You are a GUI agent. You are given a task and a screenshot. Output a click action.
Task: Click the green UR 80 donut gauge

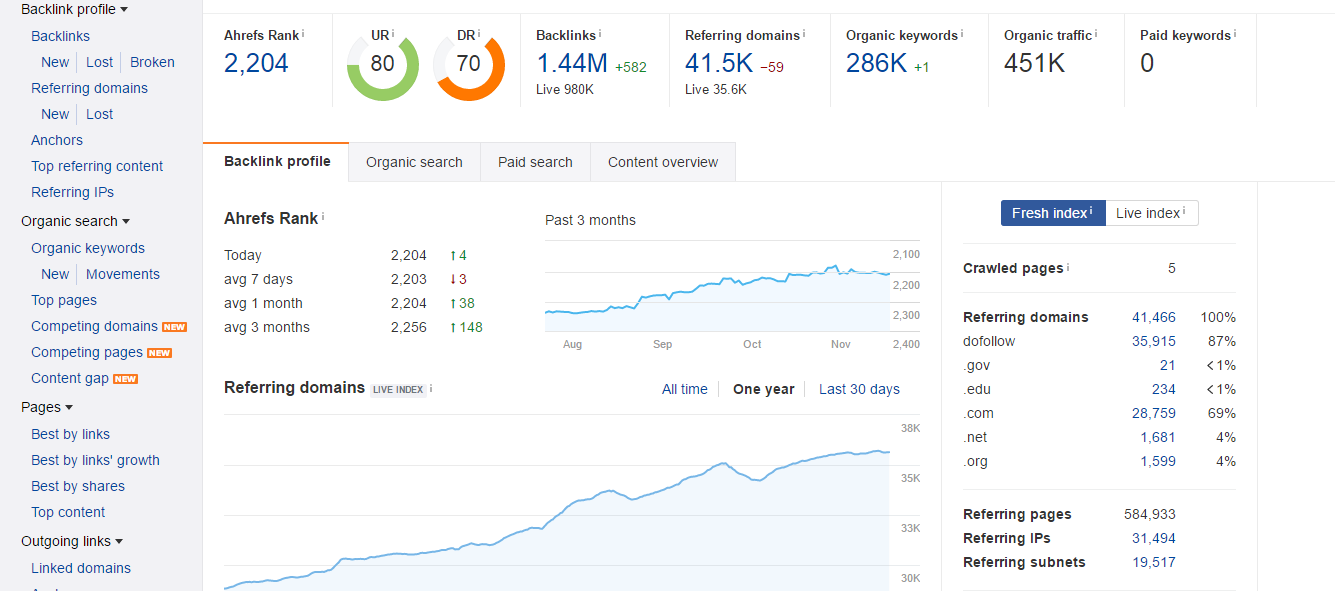[382, 65]
